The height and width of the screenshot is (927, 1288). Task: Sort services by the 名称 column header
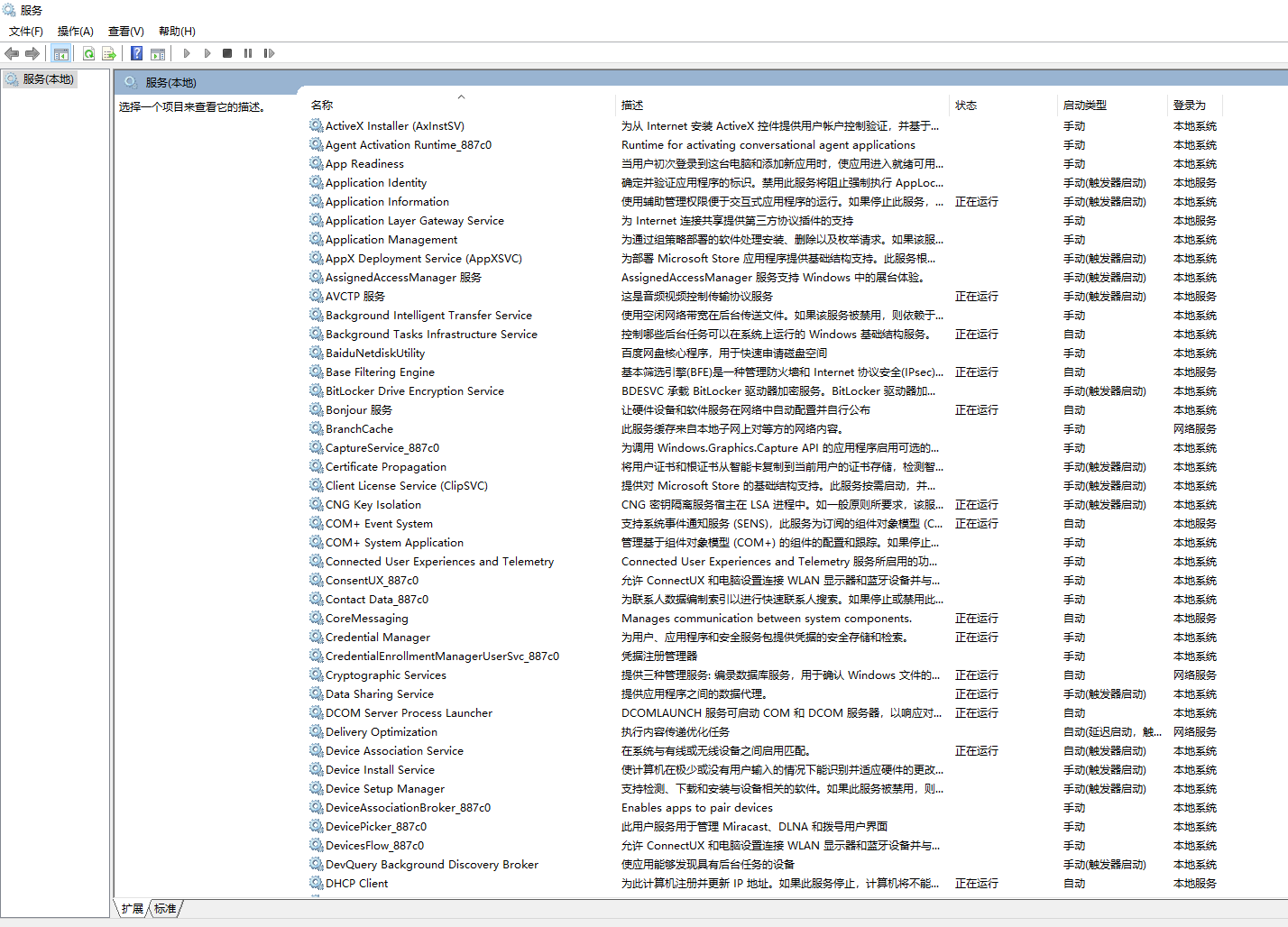322,106
